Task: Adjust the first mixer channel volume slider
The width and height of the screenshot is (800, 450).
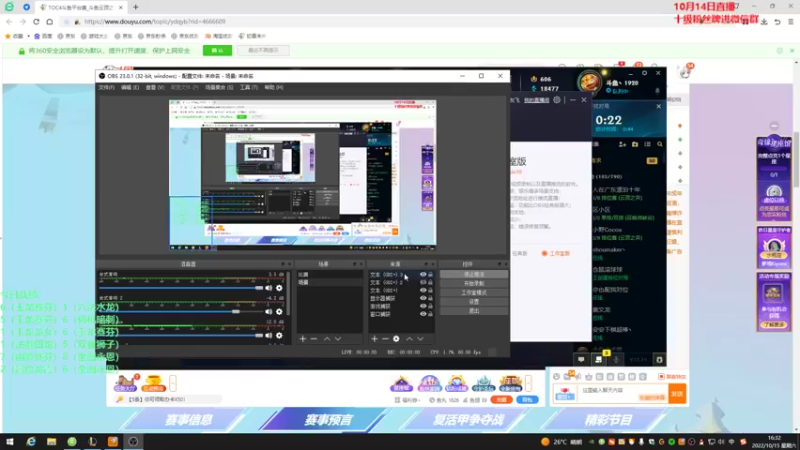Action: [x=181, y=288]
